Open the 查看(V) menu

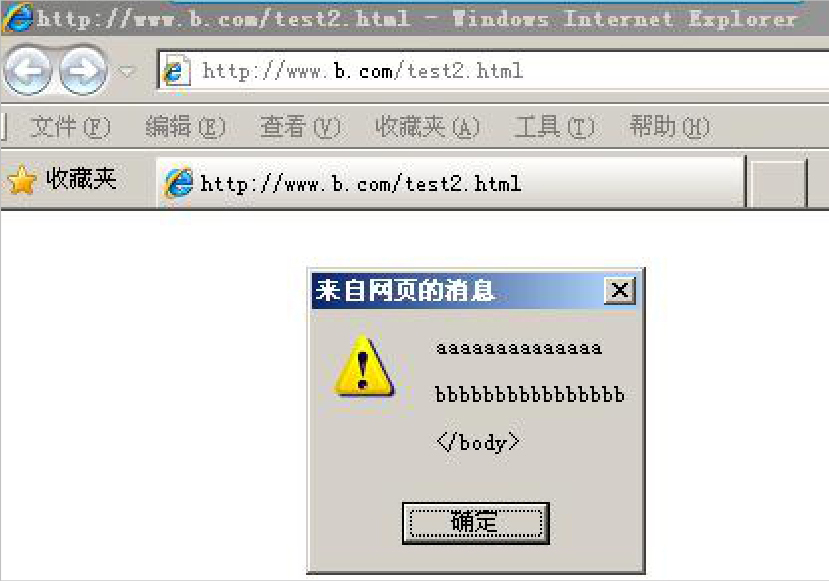point(300,127)
